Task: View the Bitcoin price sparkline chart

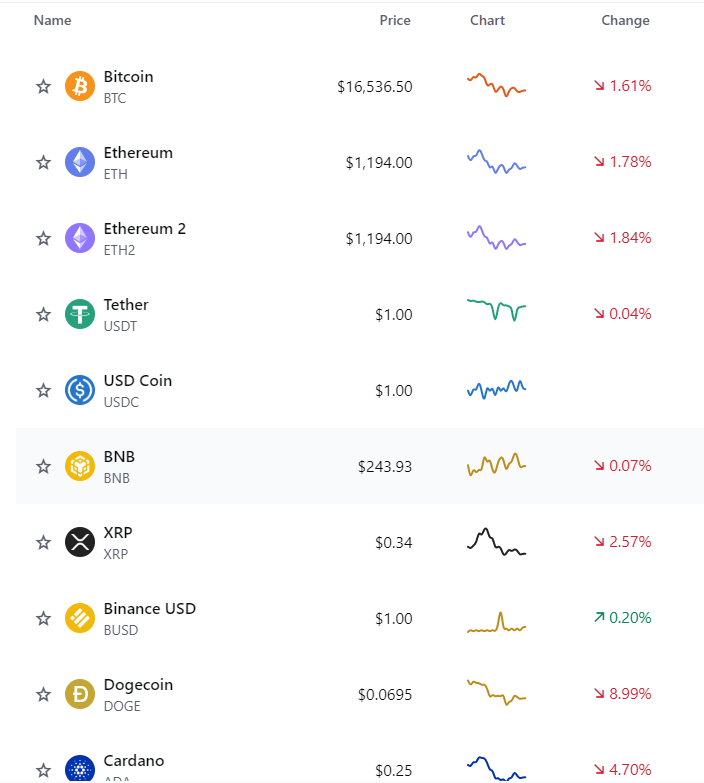Action: (x=496, y=85)
